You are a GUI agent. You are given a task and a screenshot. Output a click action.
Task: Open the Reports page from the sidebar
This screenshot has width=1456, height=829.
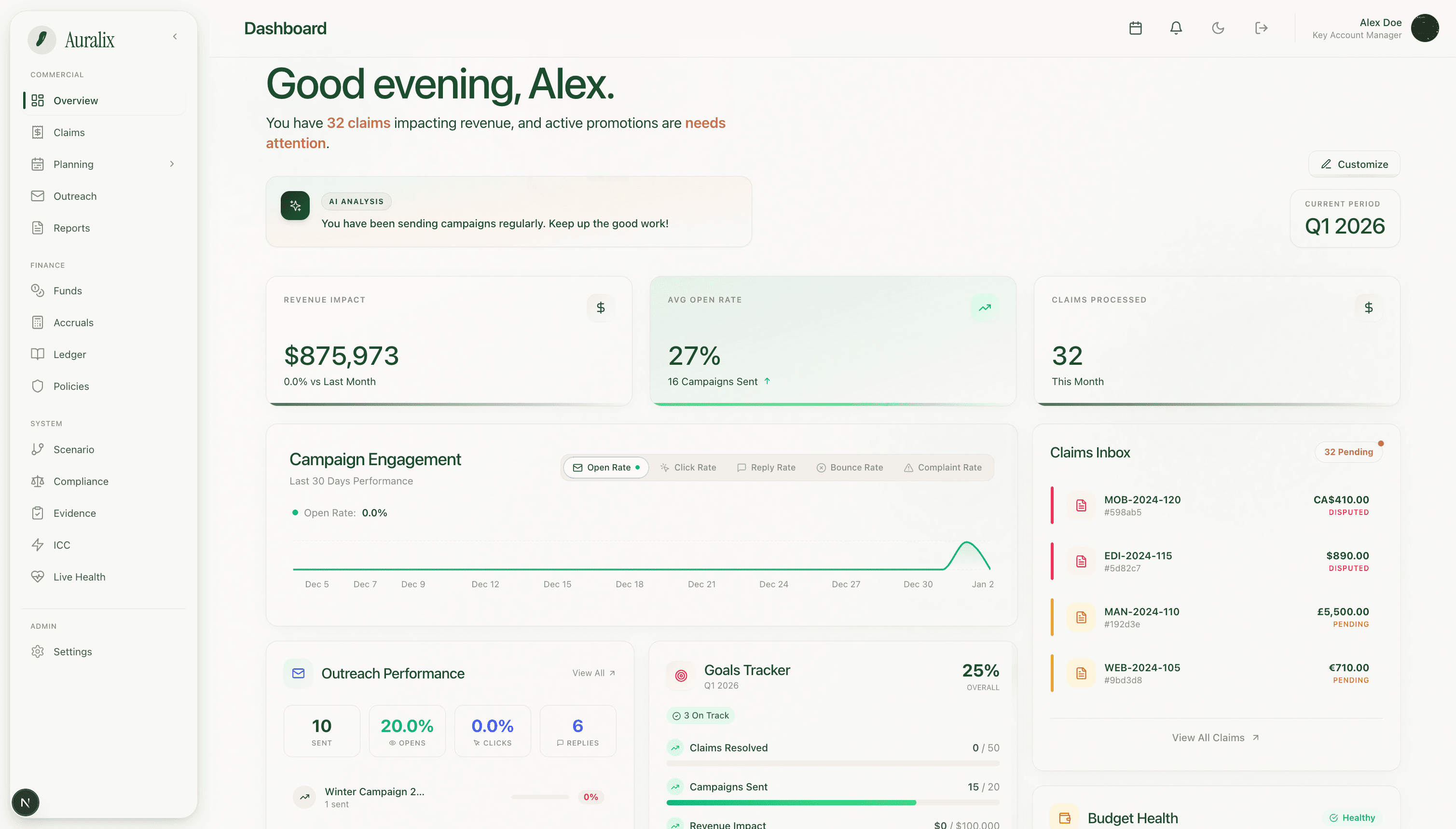tap(71, 228)
